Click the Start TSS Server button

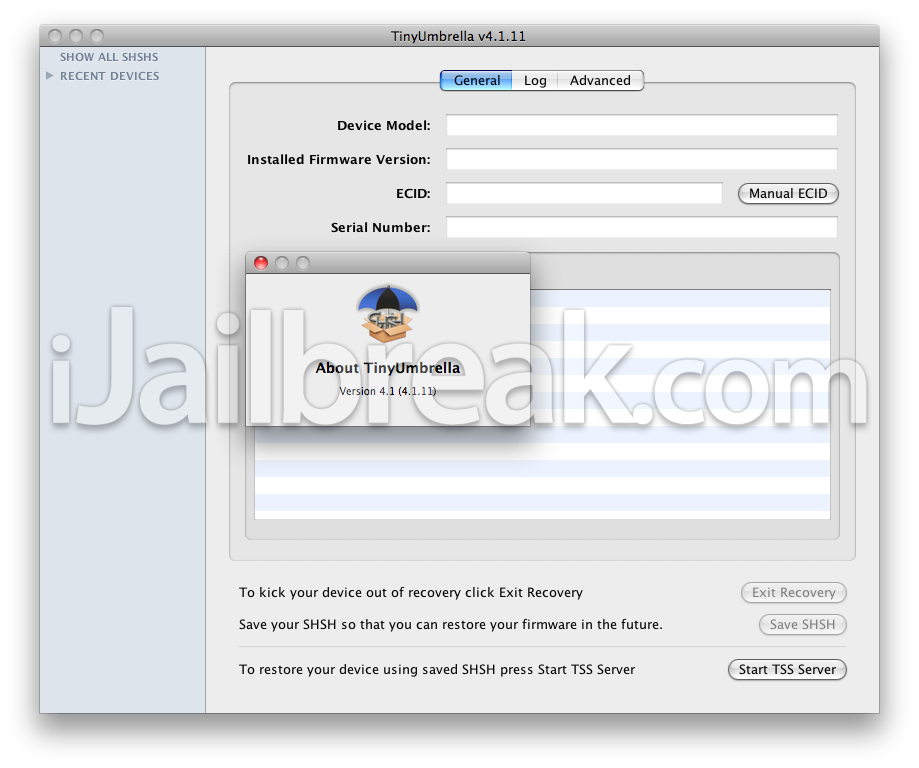tap(787, 670)
